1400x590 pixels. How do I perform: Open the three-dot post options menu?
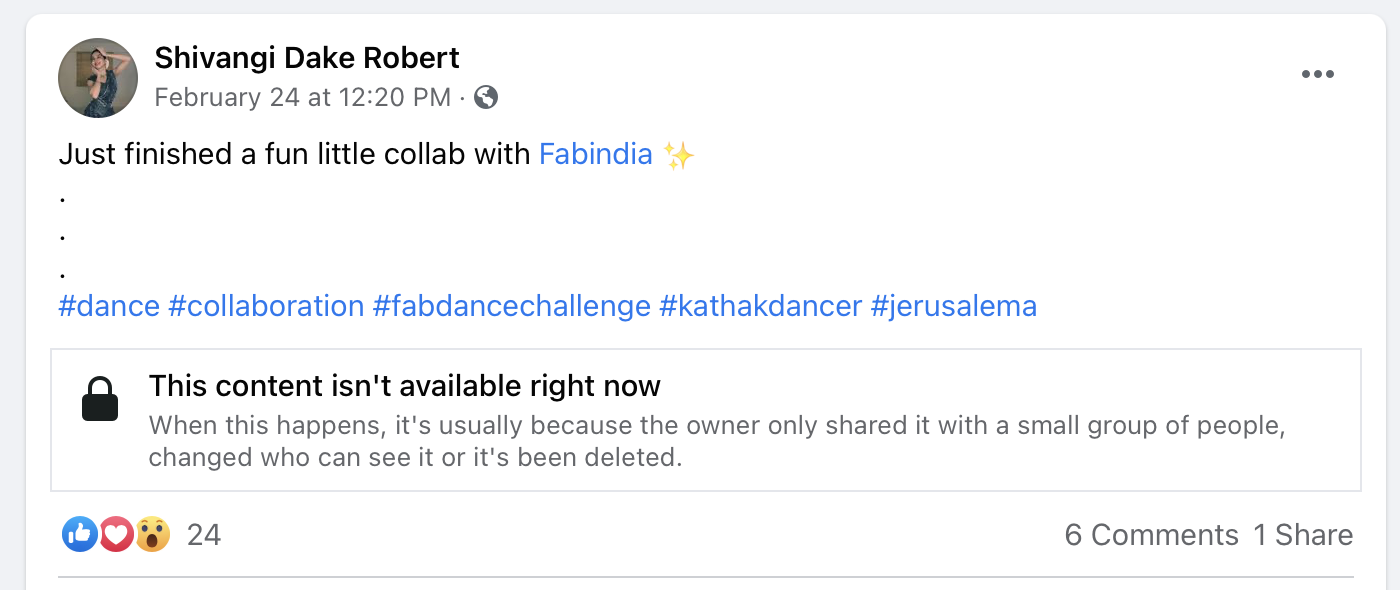1318,75
